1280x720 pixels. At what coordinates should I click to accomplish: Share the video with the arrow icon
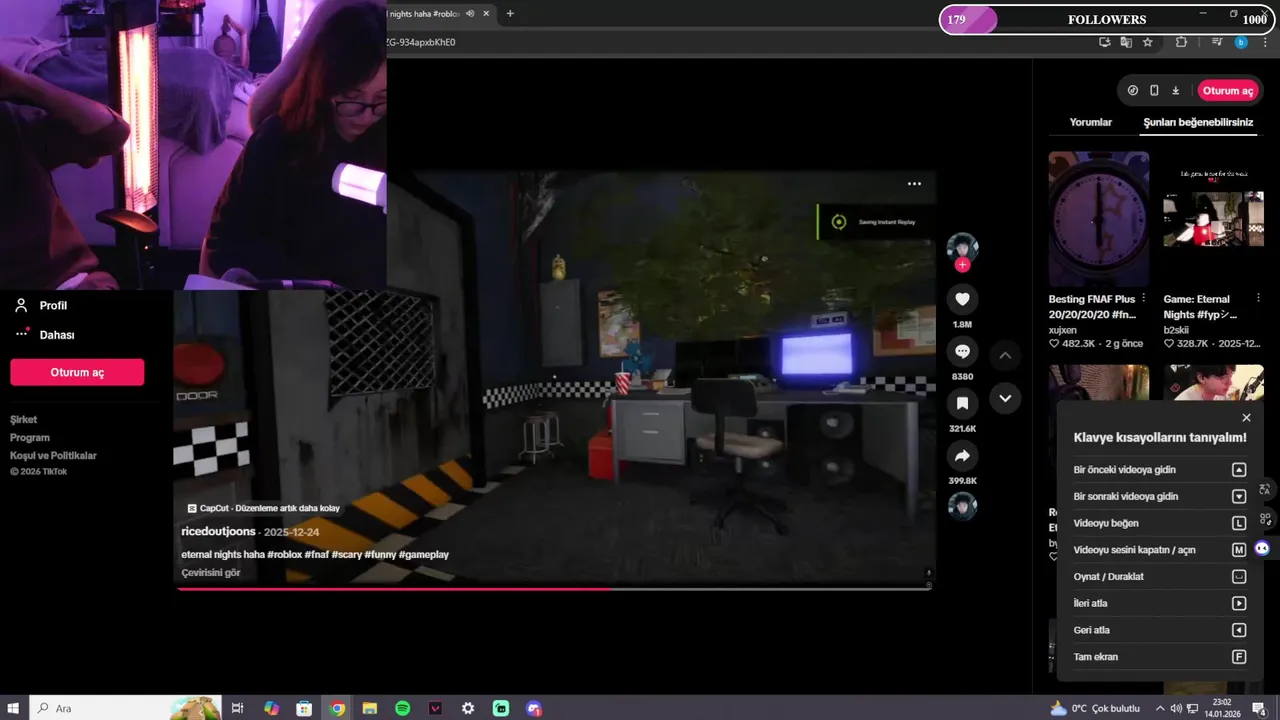[962, 456]
